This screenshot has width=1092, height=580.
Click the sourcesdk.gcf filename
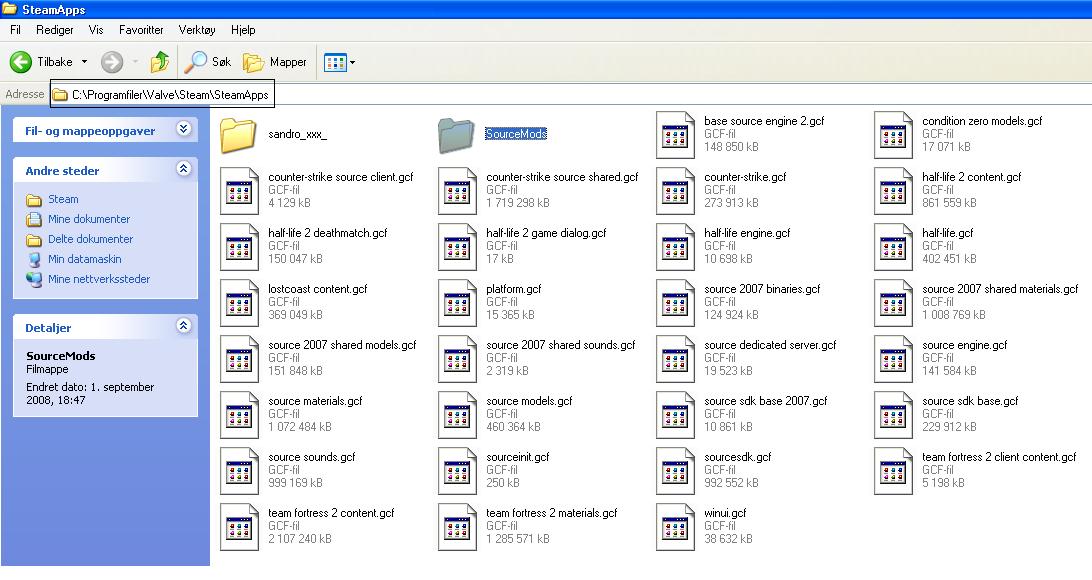click(x=738, y=457)
